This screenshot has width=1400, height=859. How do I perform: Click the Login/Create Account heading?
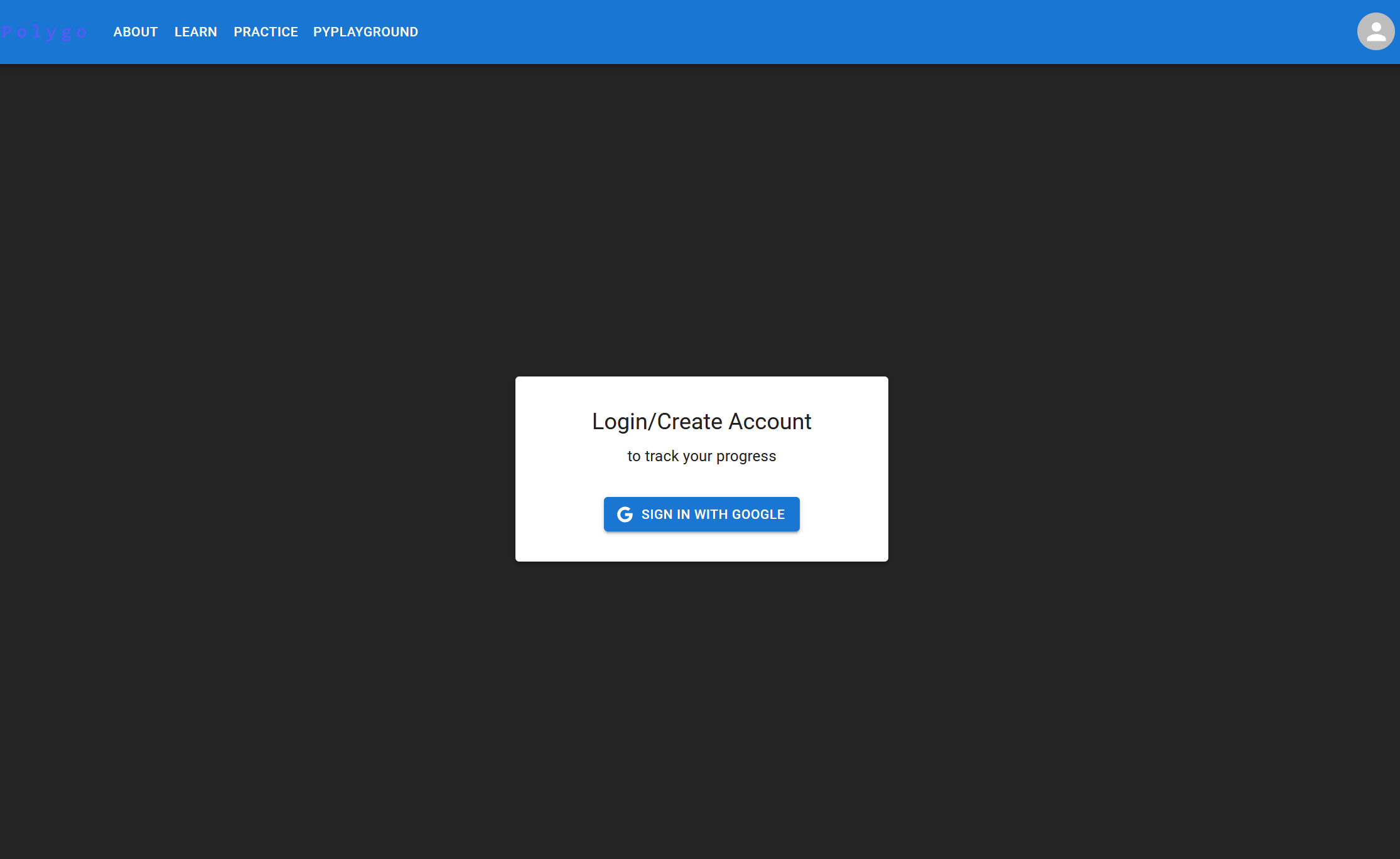701,422
